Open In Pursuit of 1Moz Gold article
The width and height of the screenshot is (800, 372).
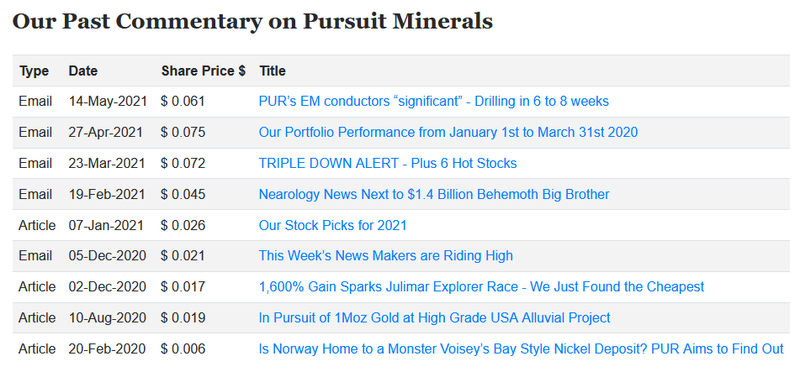434,317
